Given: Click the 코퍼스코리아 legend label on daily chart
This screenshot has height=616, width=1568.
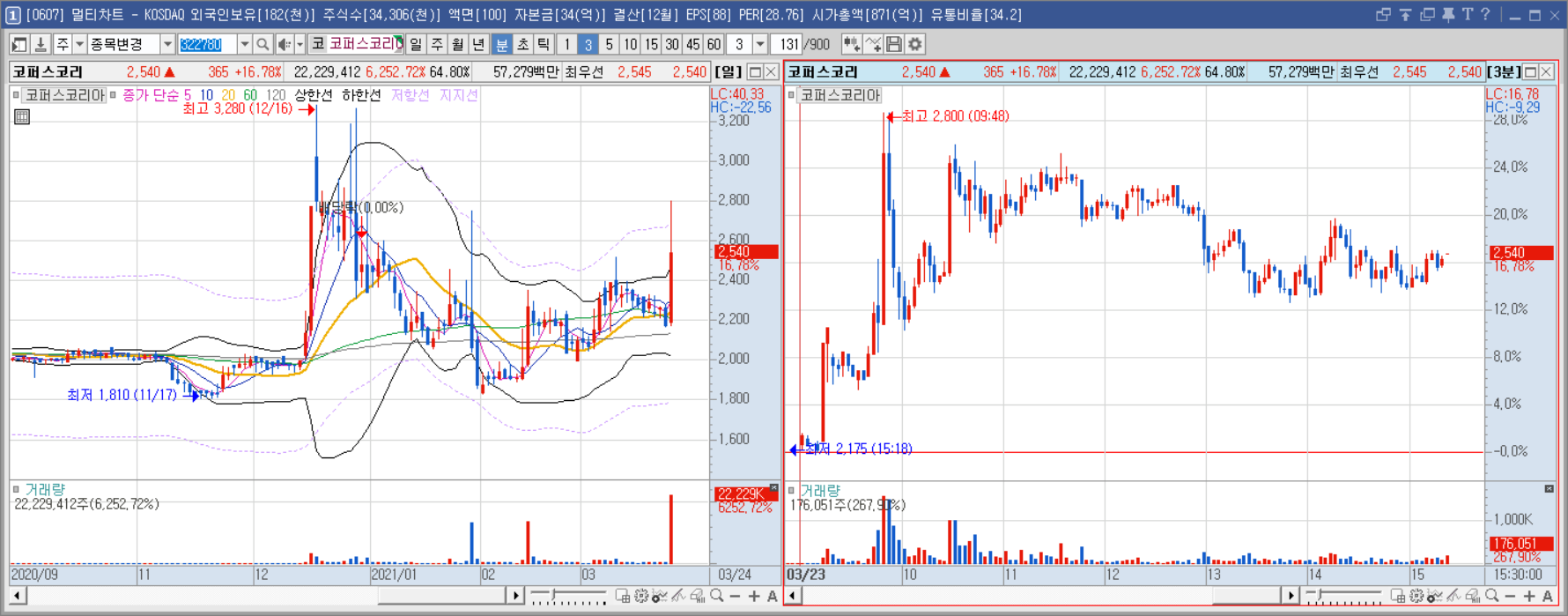Looking at the screenshot, I should 64,95.
